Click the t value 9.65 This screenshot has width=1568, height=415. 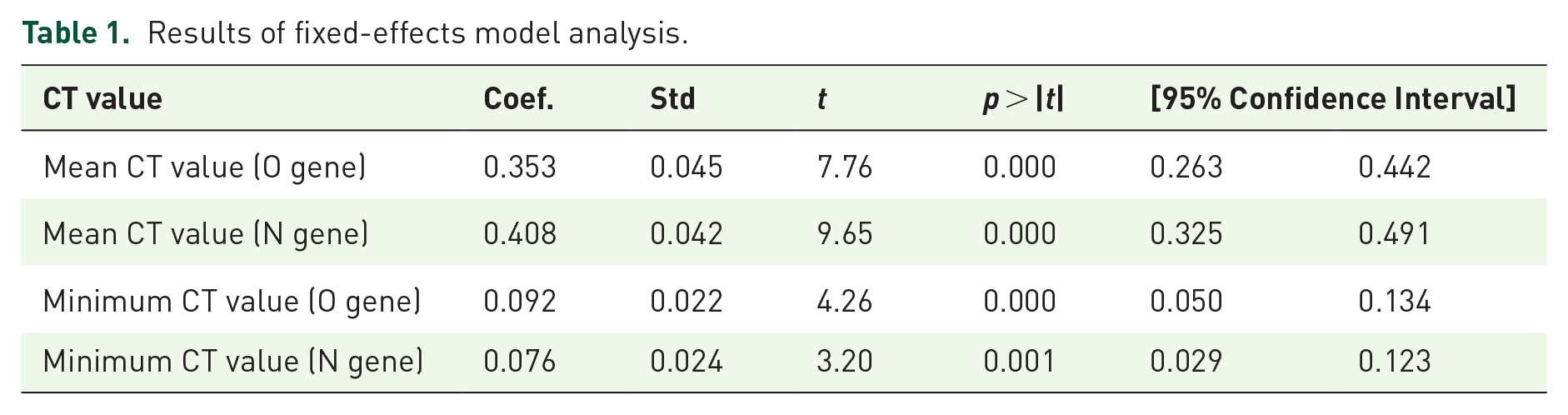point(845,234)
